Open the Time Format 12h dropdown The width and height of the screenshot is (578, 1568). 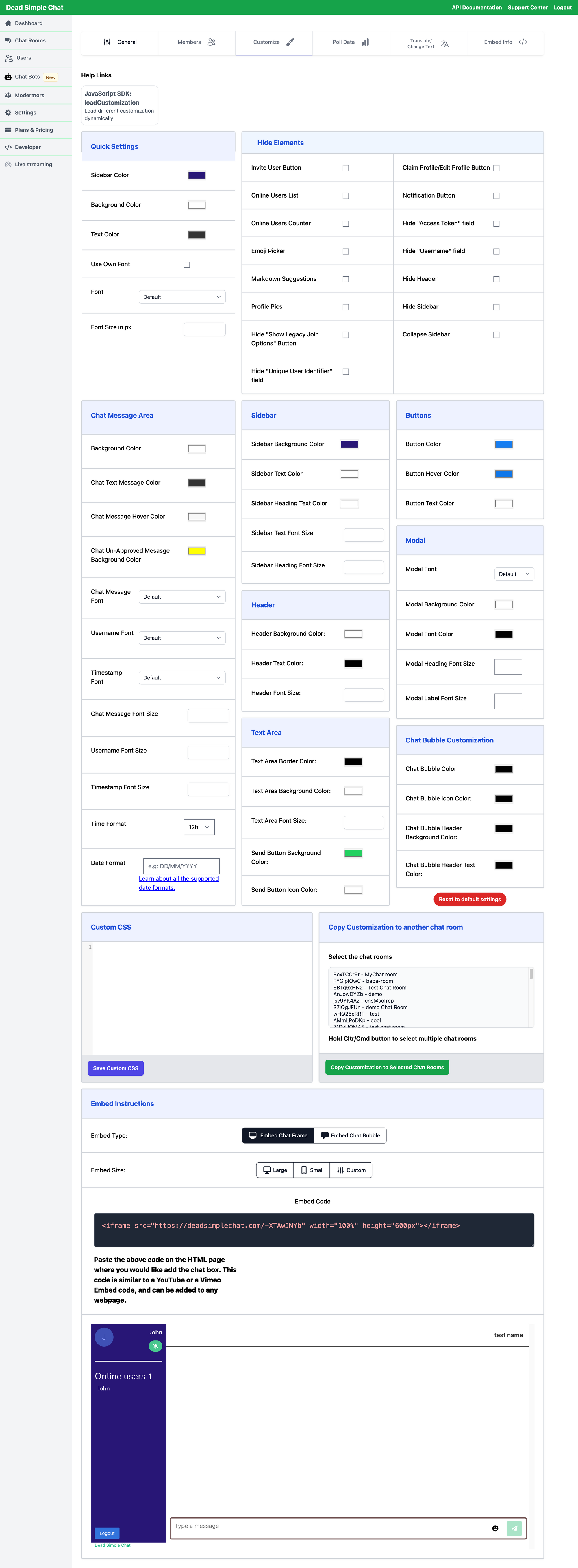[x=199, y=827]
